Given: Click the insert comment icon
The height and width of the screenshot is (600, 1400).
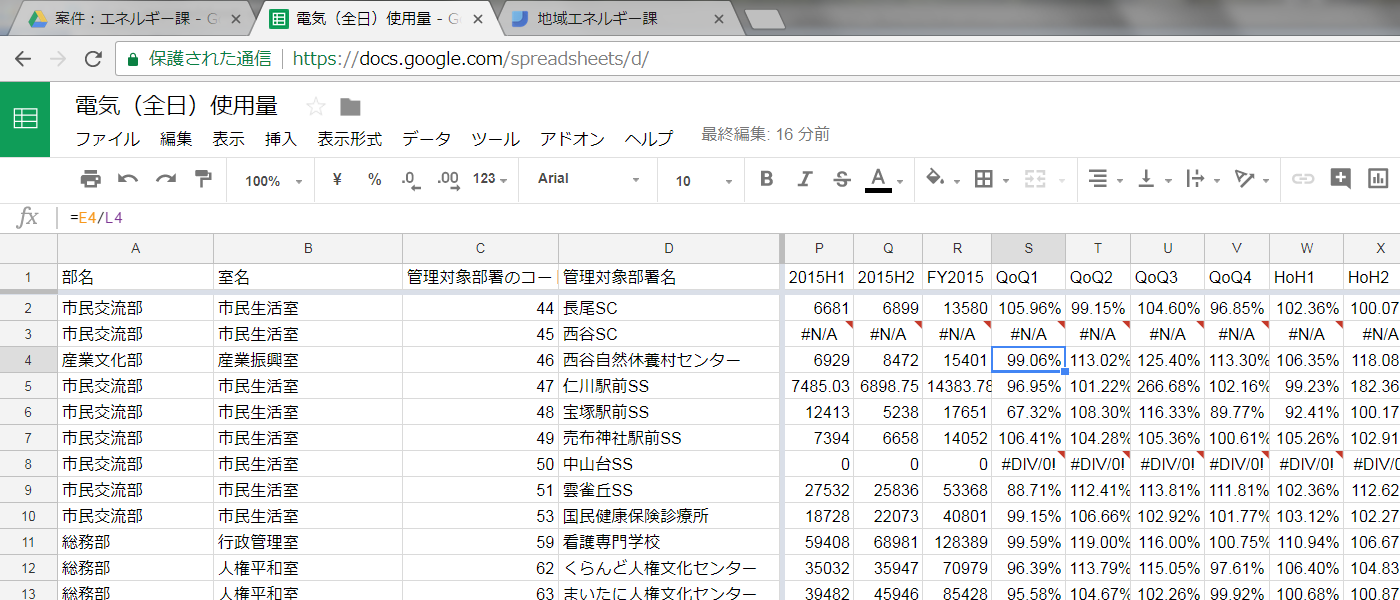Looking at the screenshot, I should click(x=1340, y=179).
